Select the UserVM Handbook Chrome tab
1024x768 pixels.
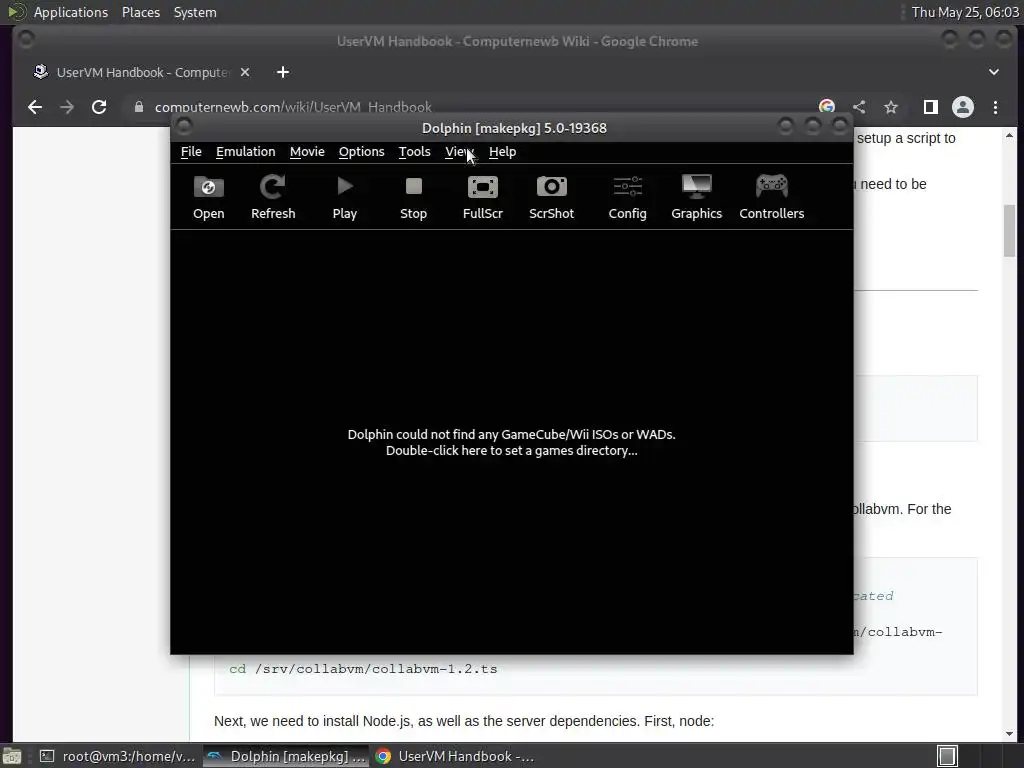tap(142, 72)
